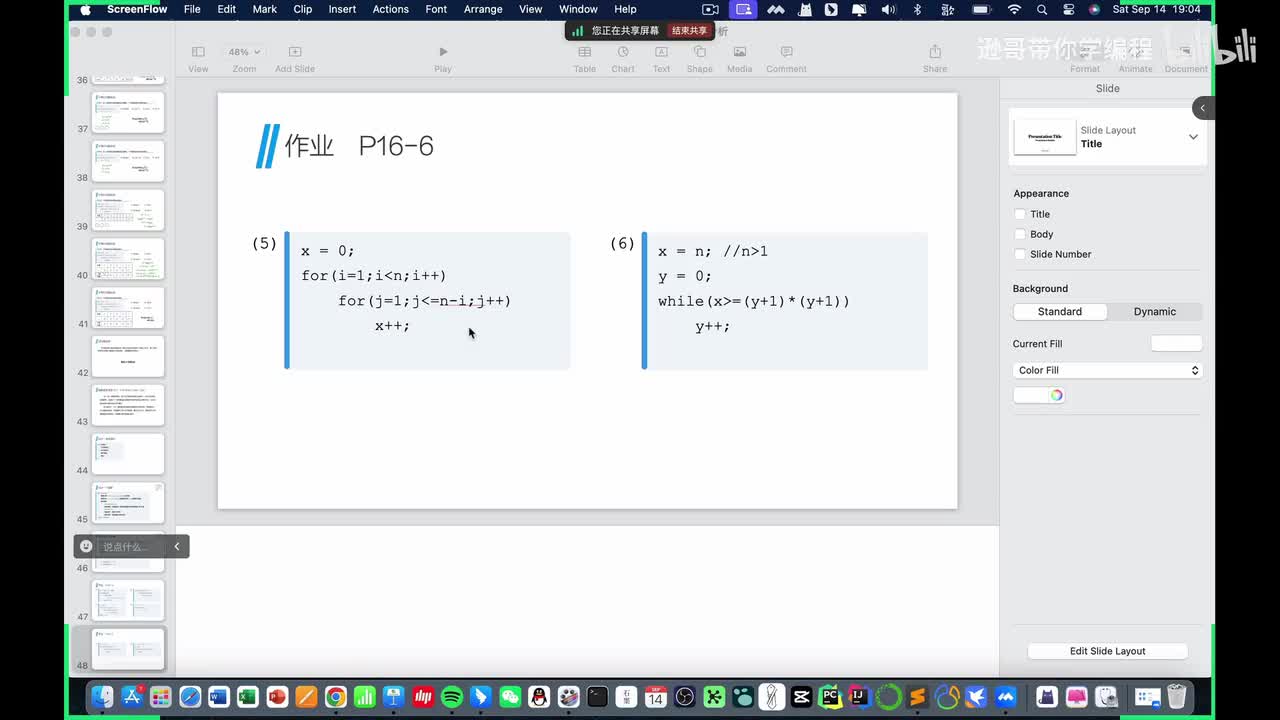The width and height of the screenshot is (1280, 720).
Task: Open QQ penguin app from the Dock
Action: (x=539, y=697)
